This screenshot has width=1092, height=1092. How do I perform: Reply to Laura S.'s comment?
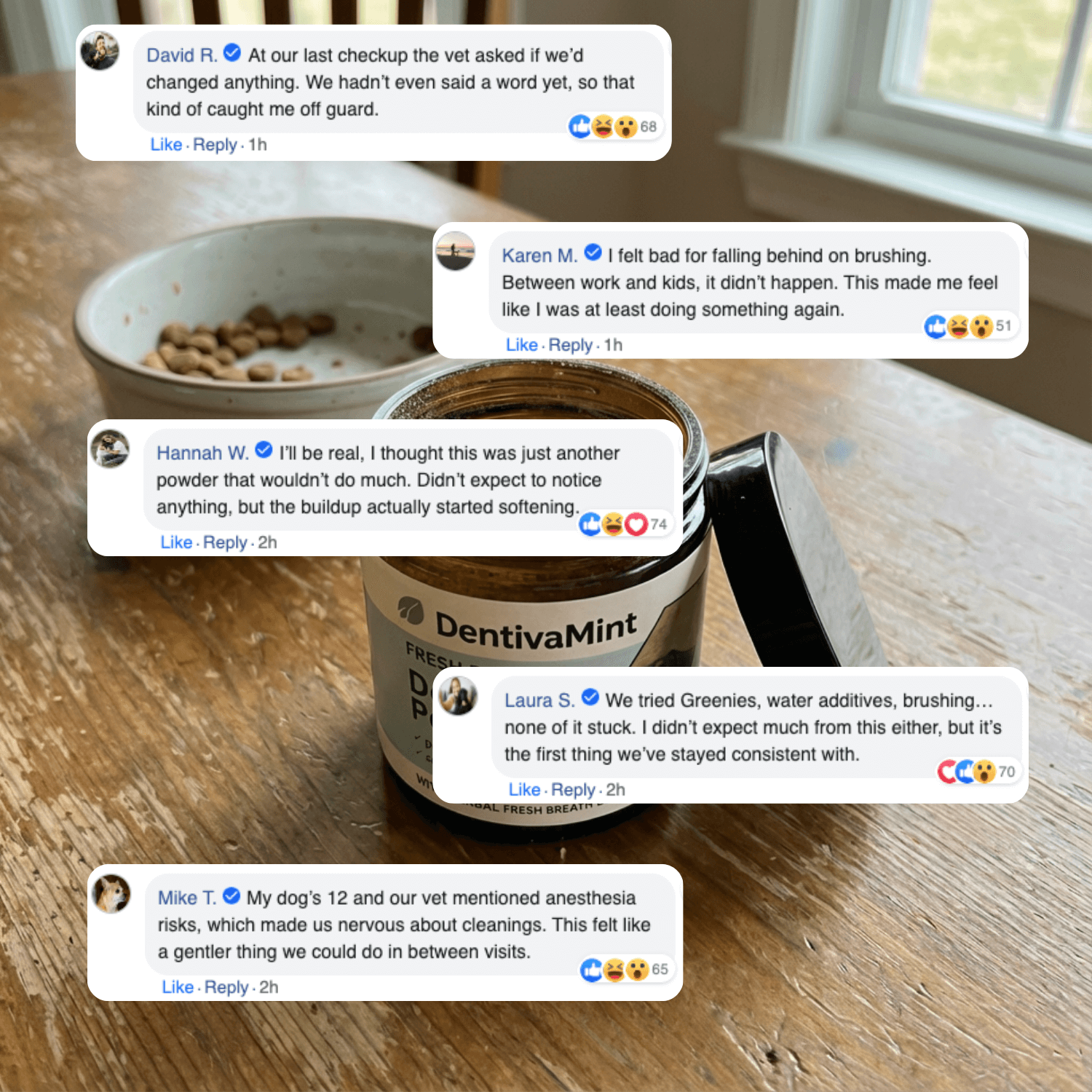point(573,790)
